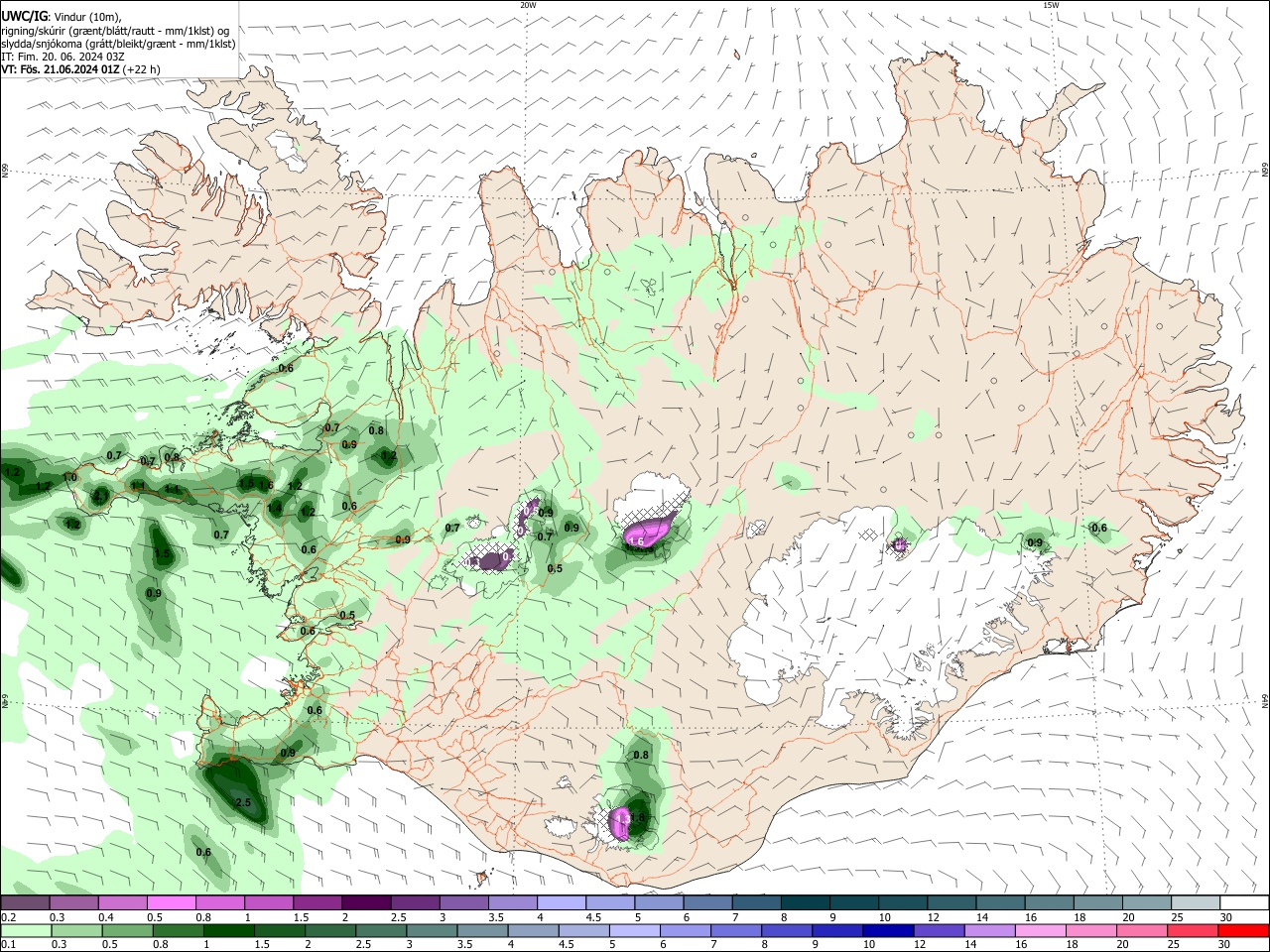This screenshot has height=952, width=1270.
Task: Pick the darkest green rain swatch between 1 and 1.5
Action: (x=229, y=930)
